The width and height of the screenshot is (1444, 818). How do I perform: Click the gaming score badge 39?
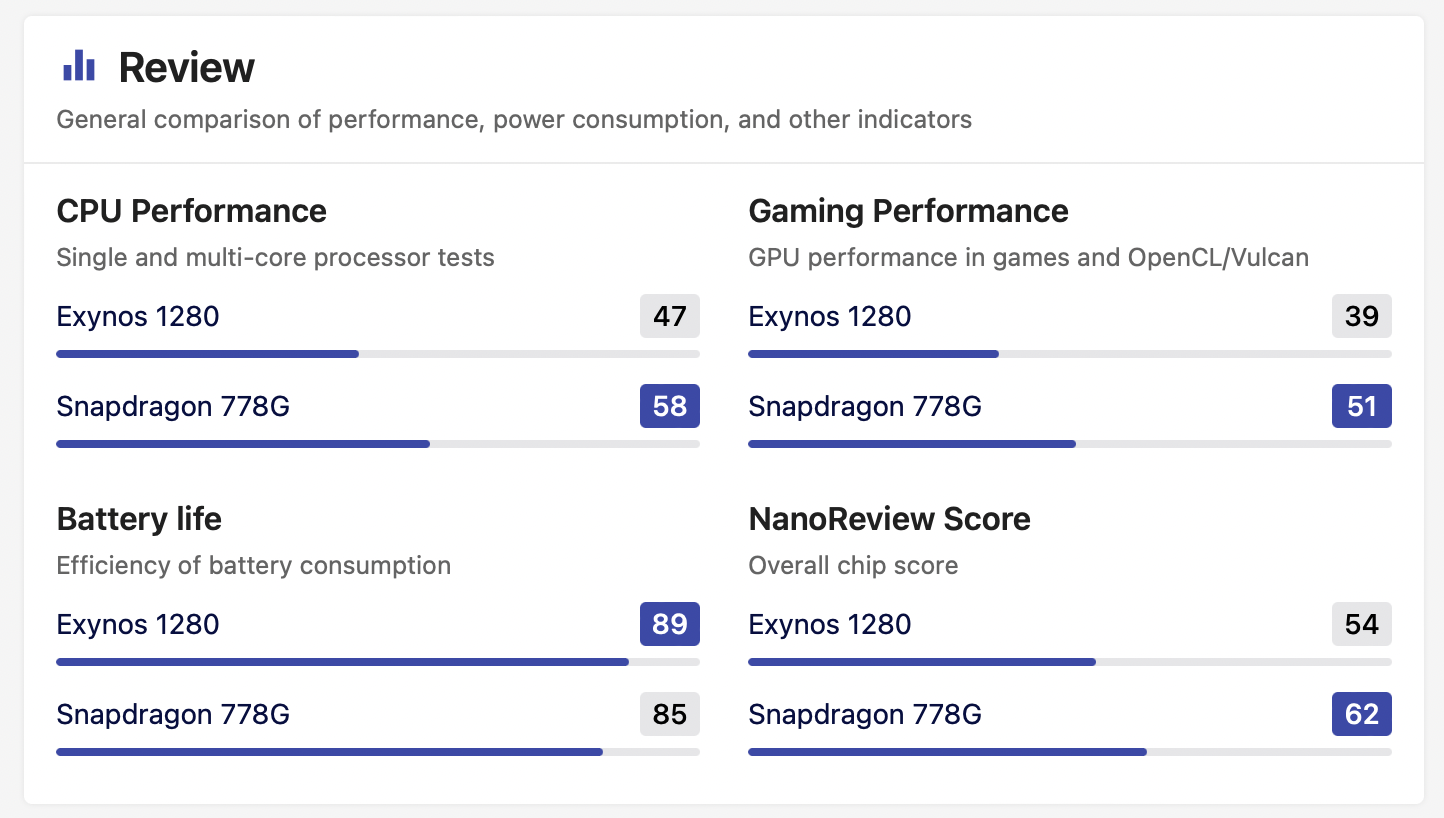pos(1362,317)
